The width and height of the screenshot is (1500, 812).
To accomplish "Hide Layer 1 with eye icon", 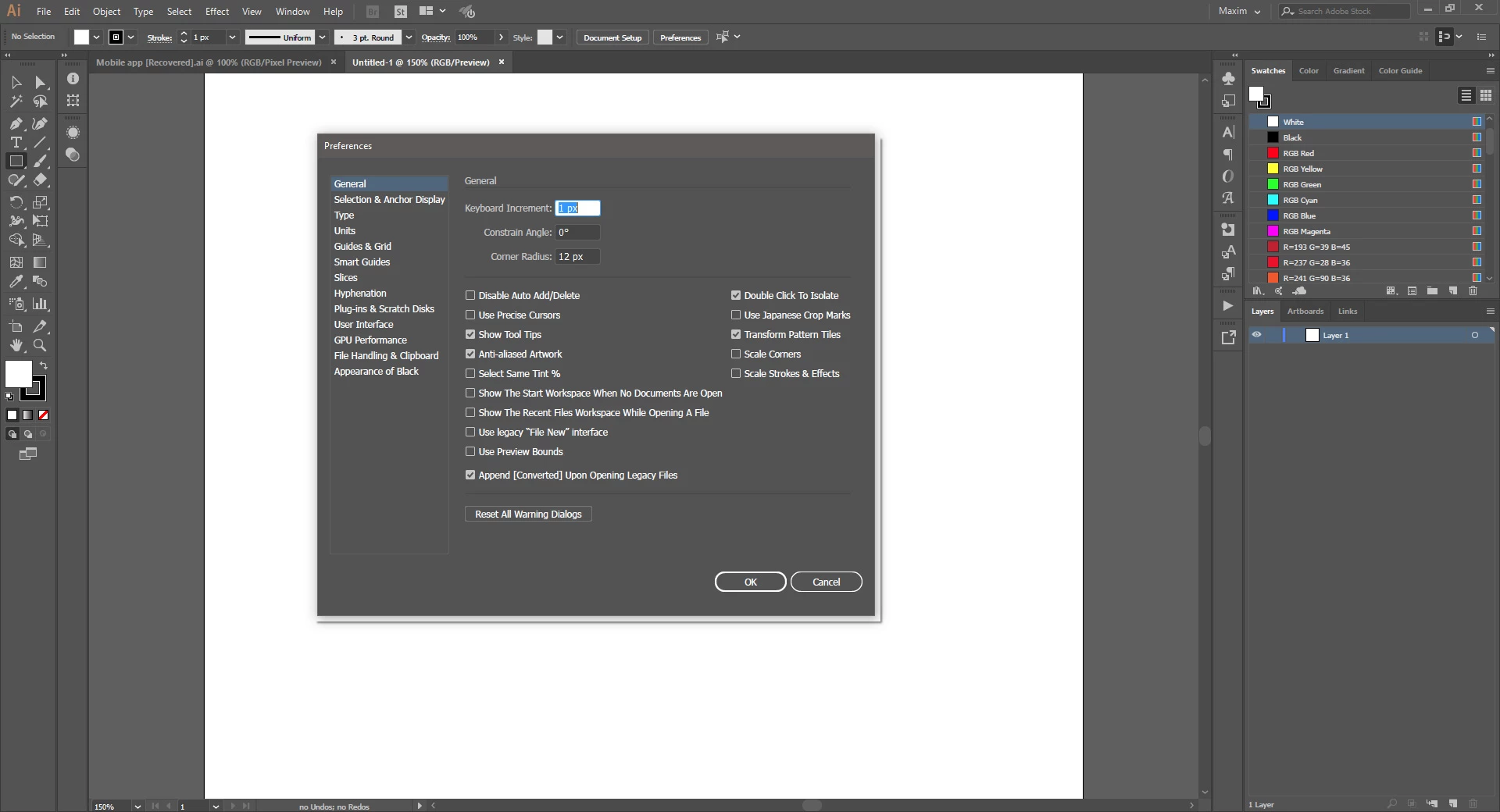I will [1257, 335].
